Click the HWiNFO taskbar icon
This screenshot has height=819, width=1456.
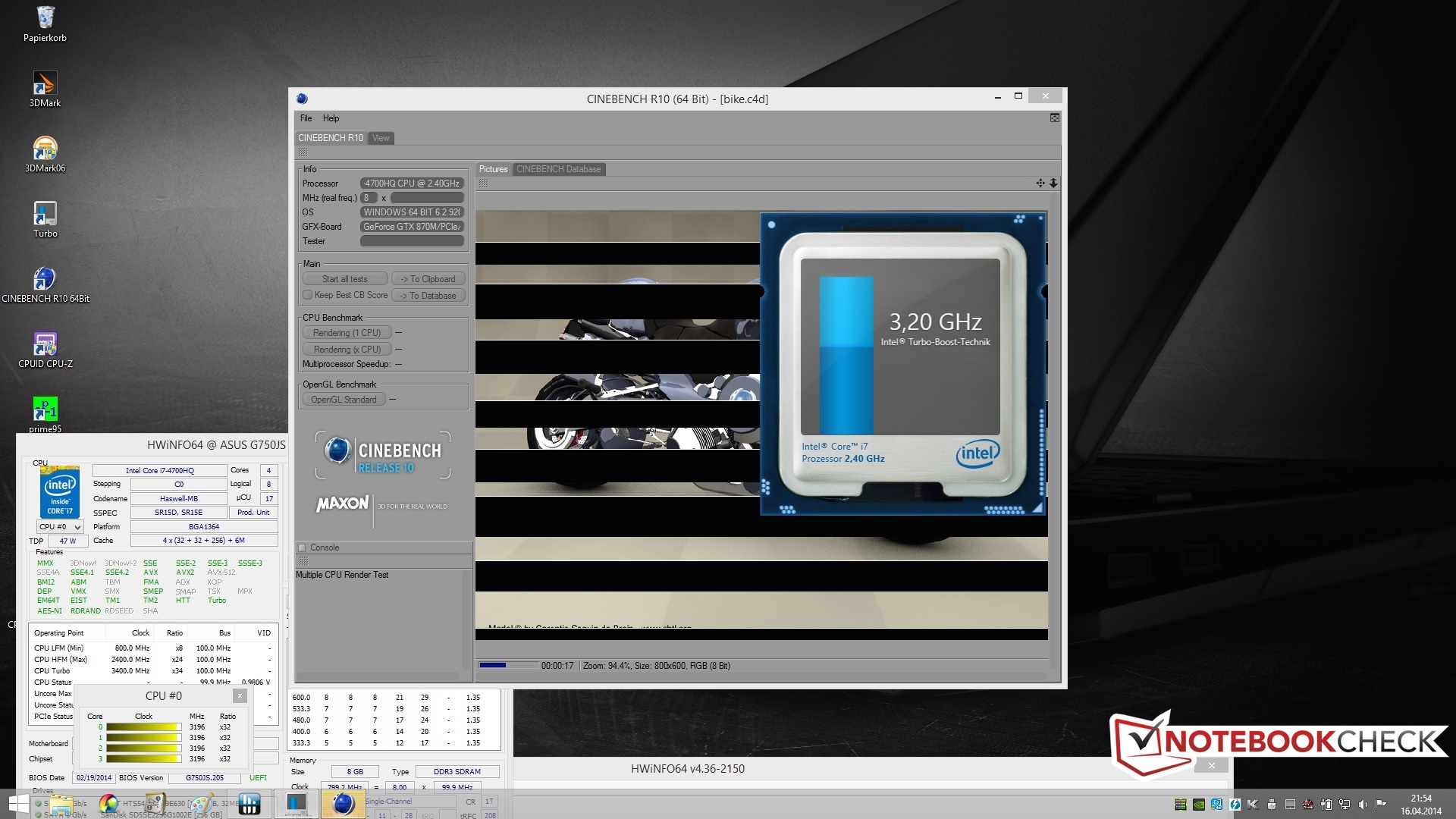tap(249, 804)
